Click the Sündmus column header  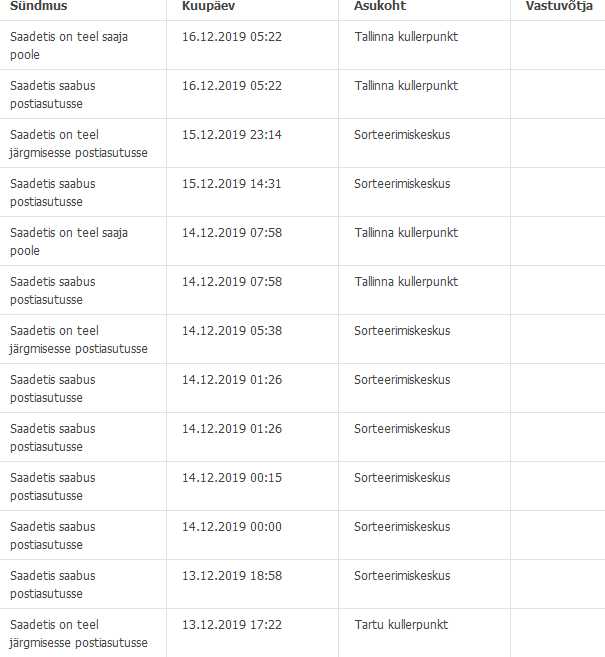click(39, 6)
